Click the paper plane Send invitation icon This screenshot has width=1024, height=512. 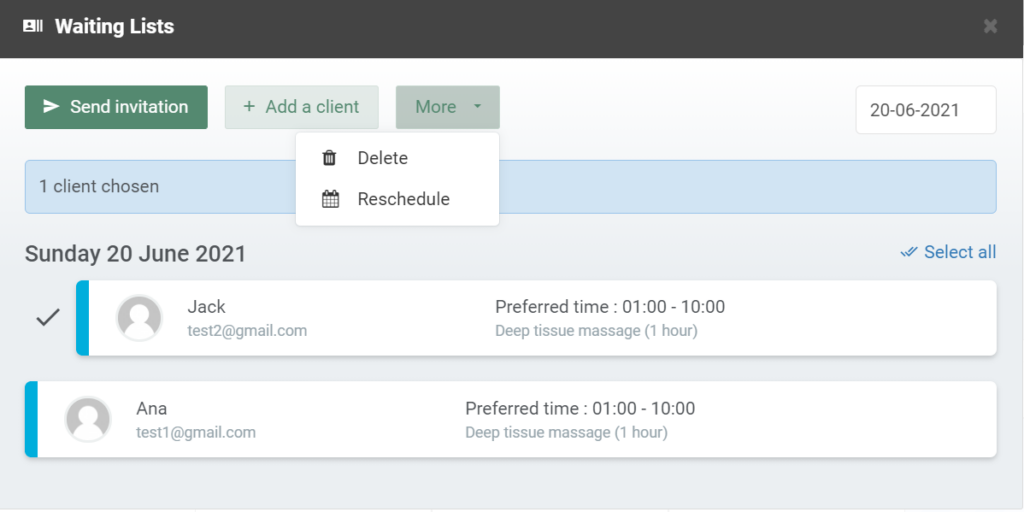click(51, 106)
